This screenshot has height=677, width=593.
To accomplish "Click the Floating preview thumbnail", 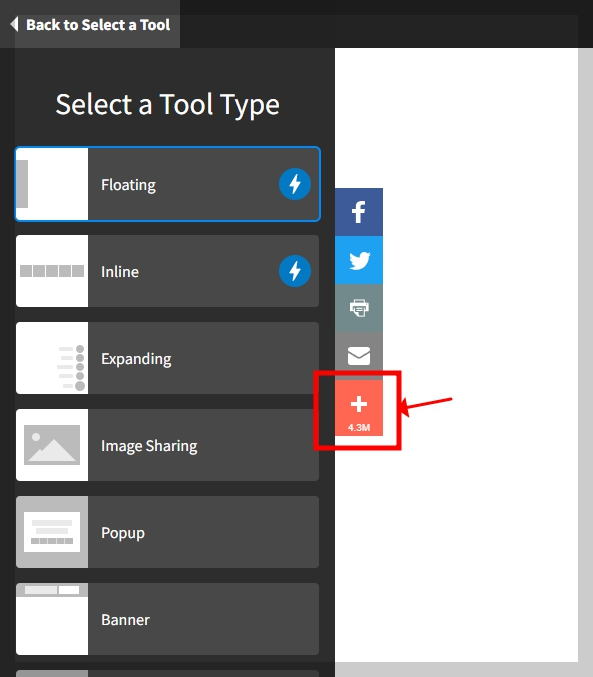I will coord(52,184).
